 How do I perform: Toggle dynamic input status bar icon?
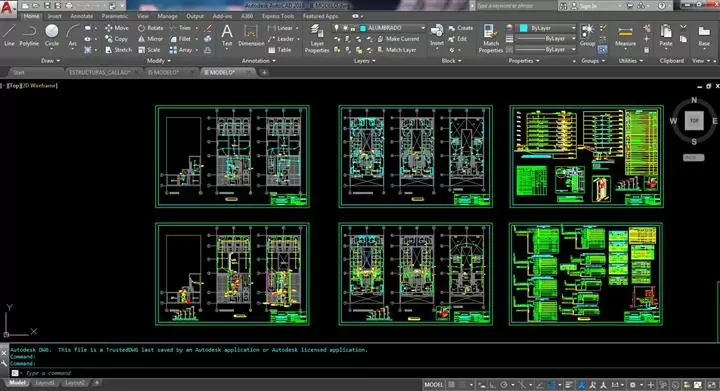pyautogui.click(x=481, y=385)
